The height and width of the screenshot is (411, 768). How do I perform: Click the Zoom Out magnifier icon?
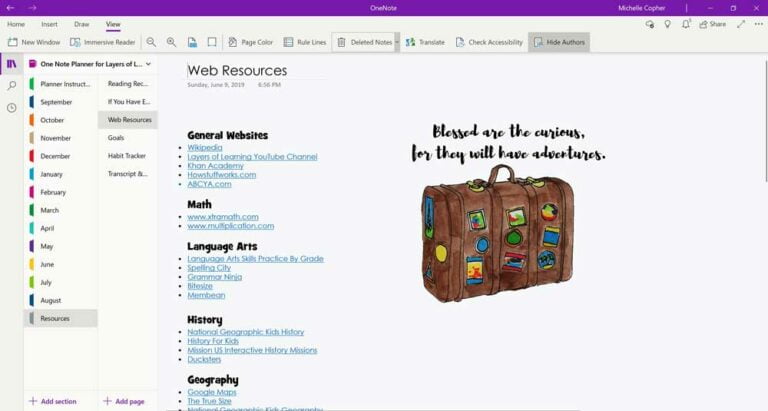(x=151, y=42)
